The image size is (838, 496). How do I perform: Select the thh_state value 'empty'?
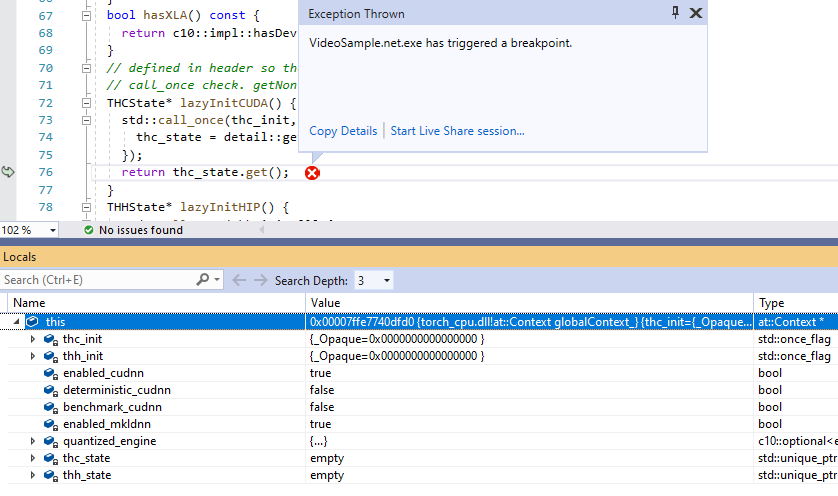tap(327, 475)
